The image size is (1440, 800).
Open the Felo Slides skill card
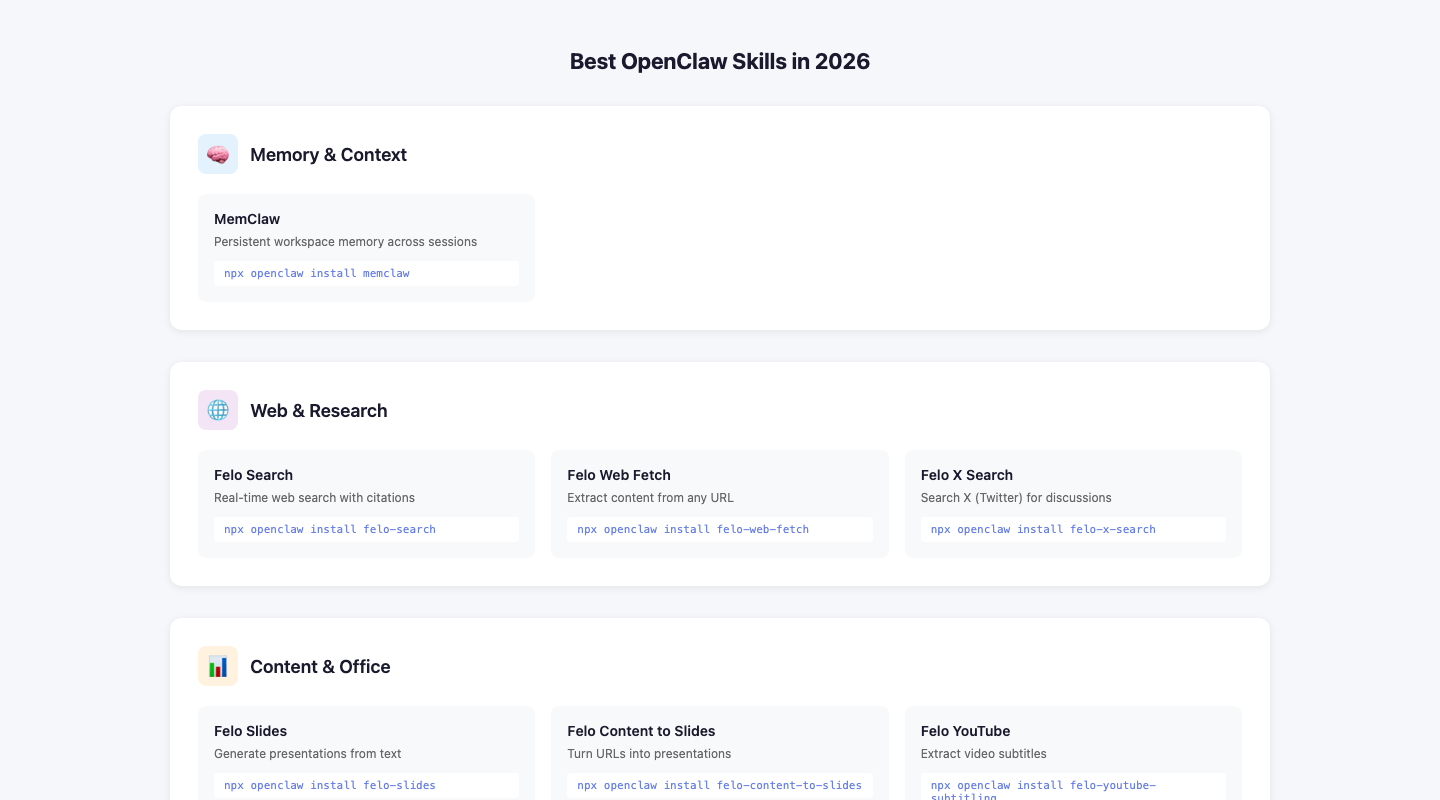tap(250, 731)
